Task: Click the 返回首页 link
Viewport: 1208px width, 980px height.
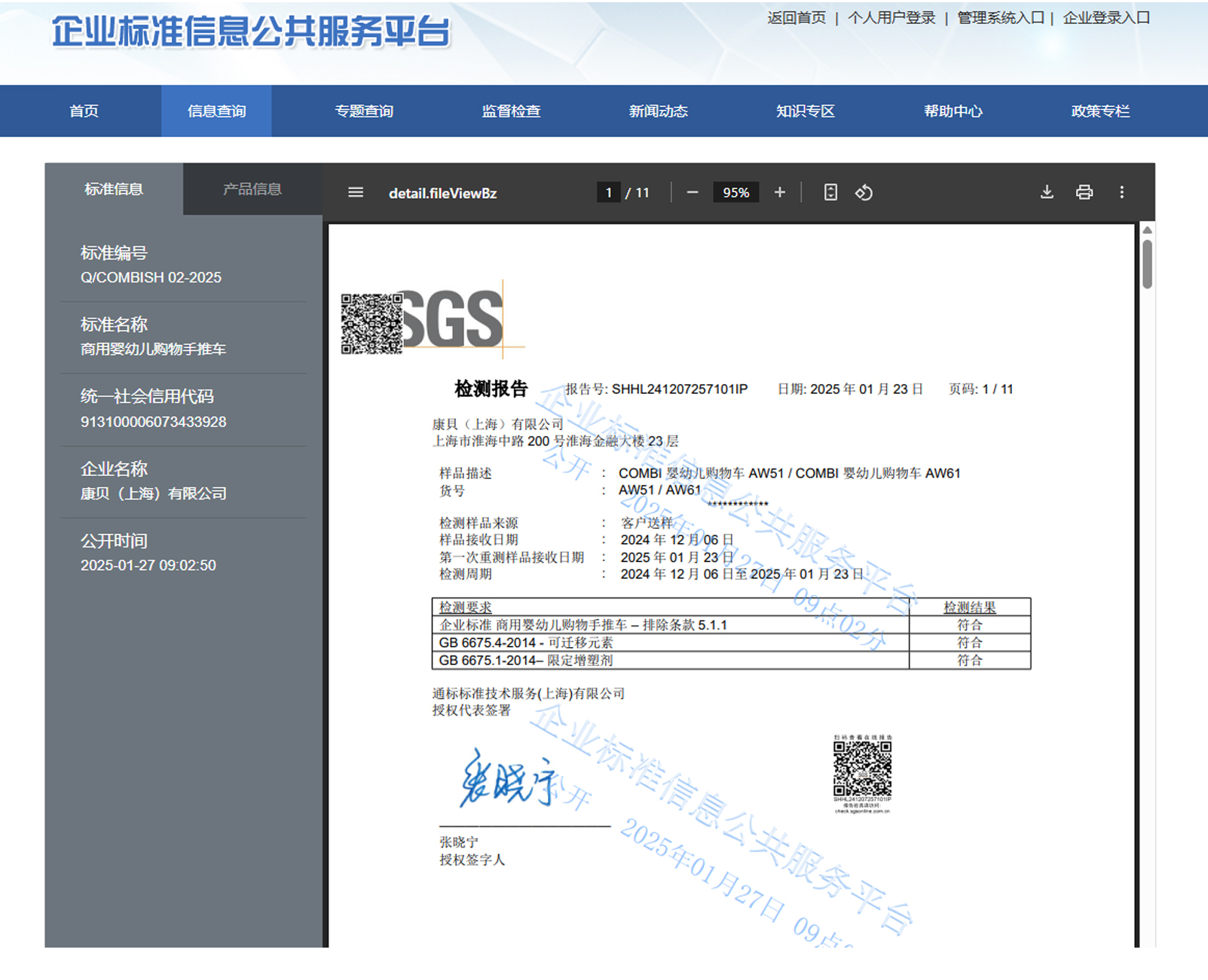Action: pyautogui.click(x=796, y=18)
